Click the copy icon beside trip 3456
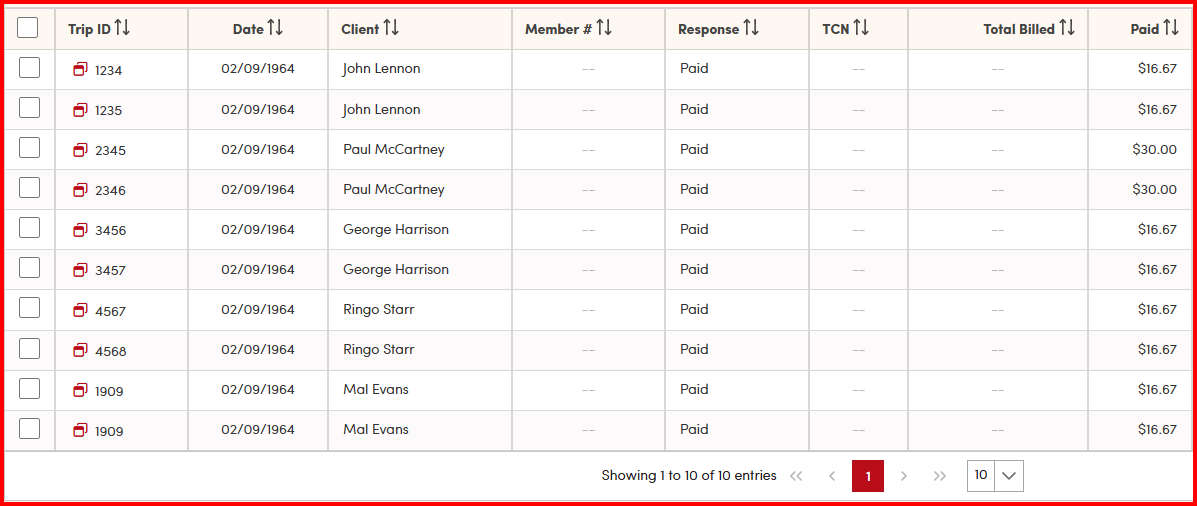 click(80, 229)
